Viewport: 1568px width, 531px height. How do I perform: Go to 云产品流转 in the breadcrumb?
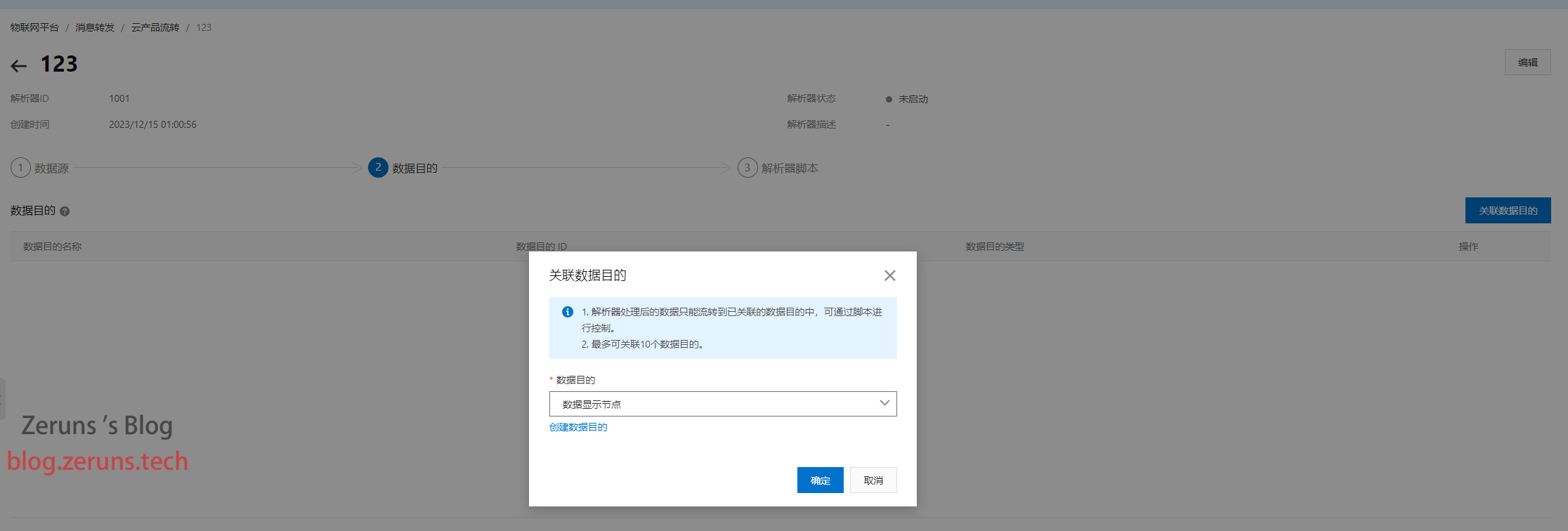[x=155, y=27]
